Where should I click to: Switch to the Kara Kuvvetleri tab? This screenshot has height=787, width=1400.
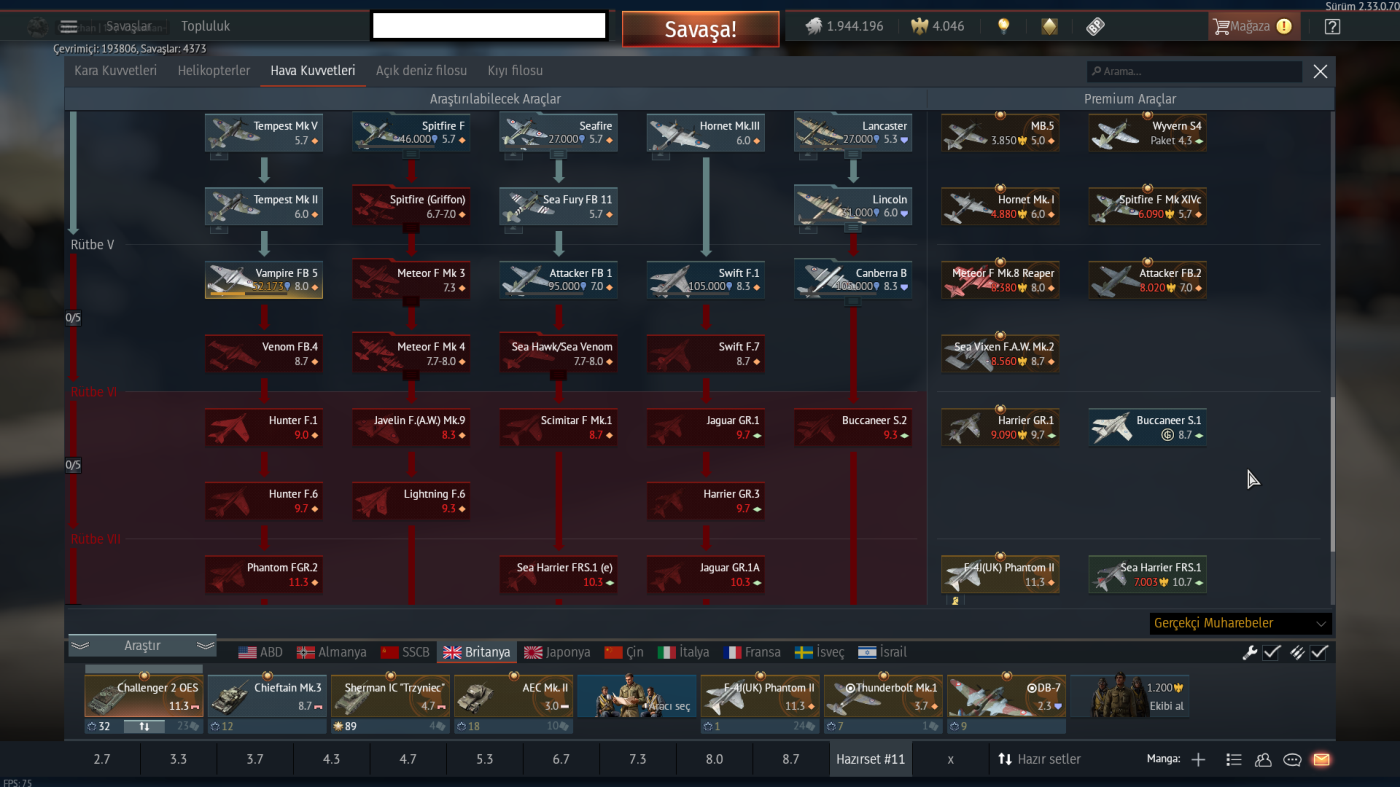pos(115,71)
